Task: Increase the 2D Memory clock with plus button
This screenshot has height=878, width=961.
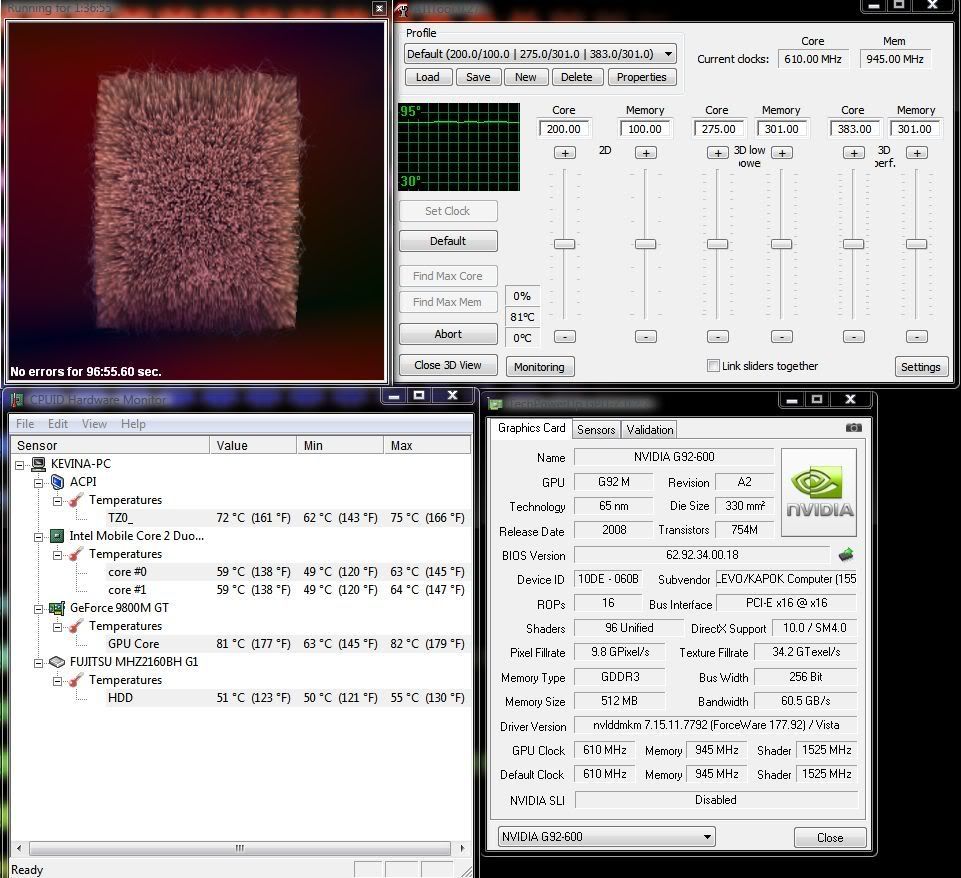Action: (645, 153)
